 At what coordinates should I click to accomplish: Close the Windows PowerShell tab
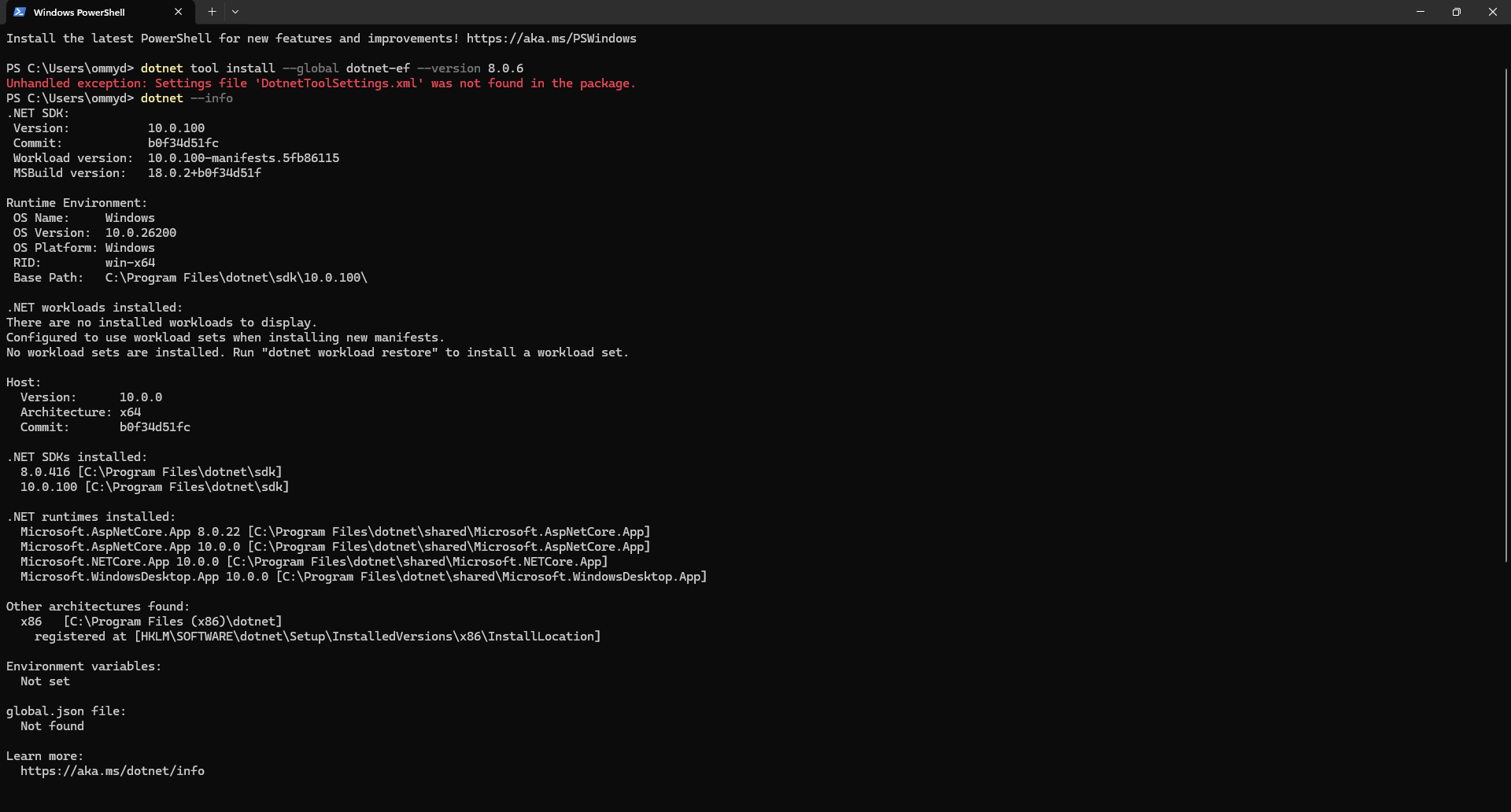point(179,12)
